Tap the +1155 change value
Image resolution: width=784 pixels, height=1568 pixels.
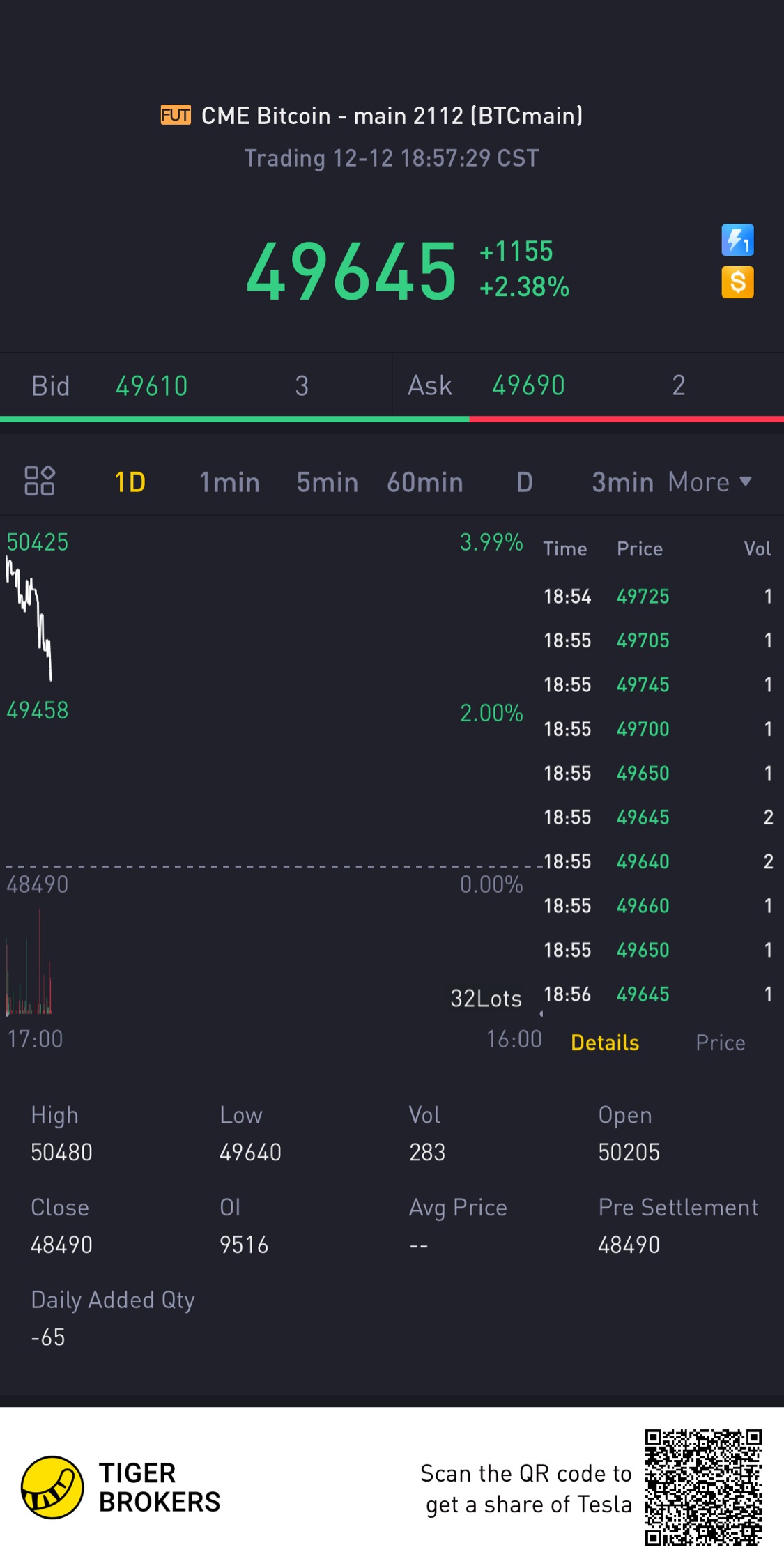516,251
